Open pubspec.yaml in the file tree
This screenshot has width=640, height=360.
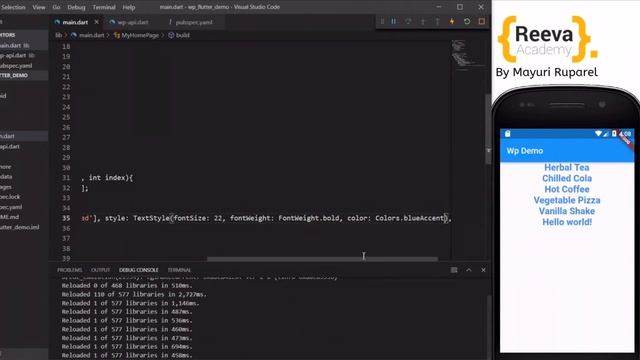tap(24, 207)
